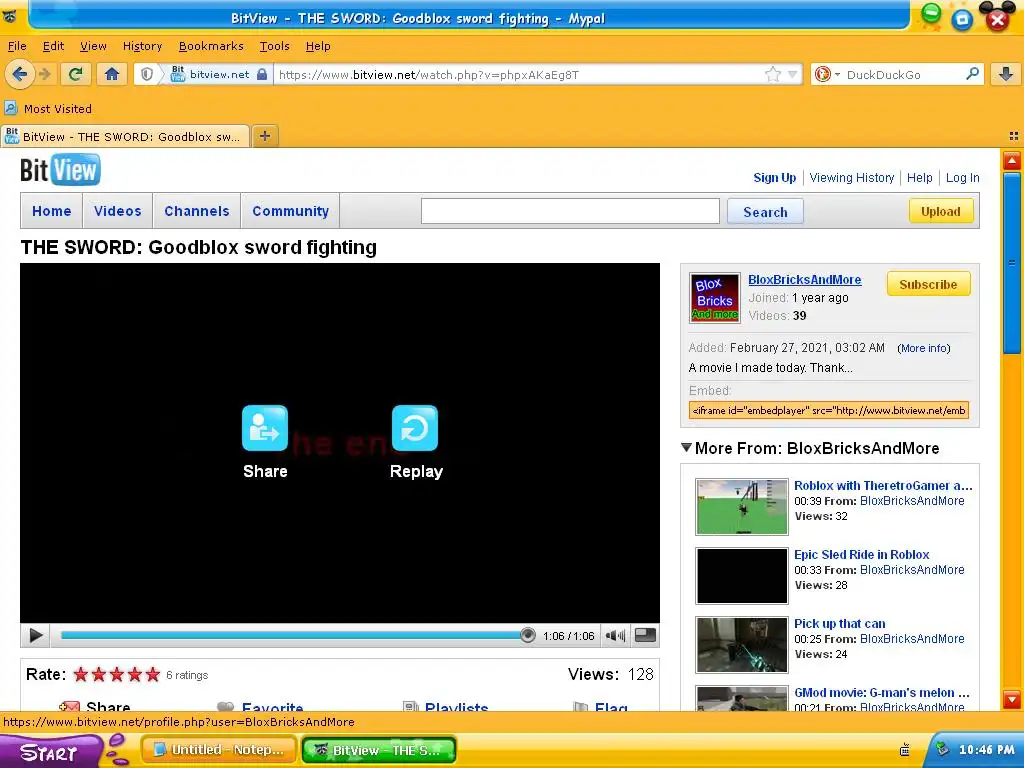Click the BitView search input field

pos(570,212)
